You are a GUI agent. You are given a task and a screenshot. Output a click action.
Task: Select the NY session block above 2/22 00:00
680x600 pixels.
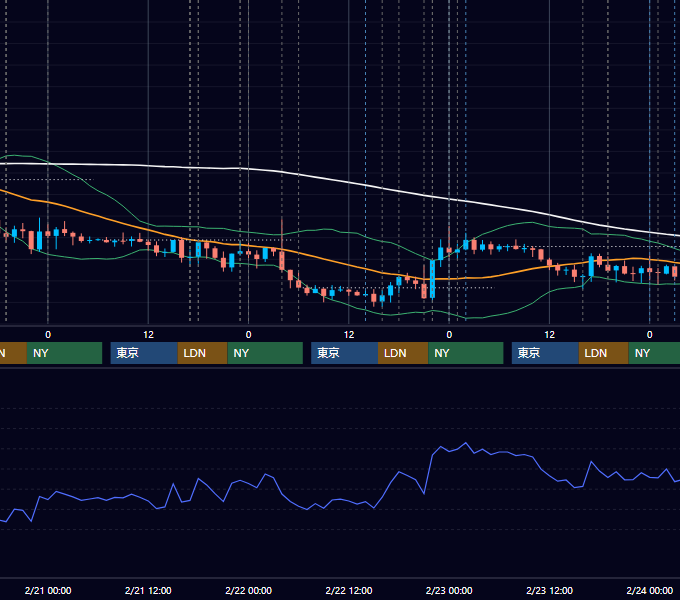265,353
